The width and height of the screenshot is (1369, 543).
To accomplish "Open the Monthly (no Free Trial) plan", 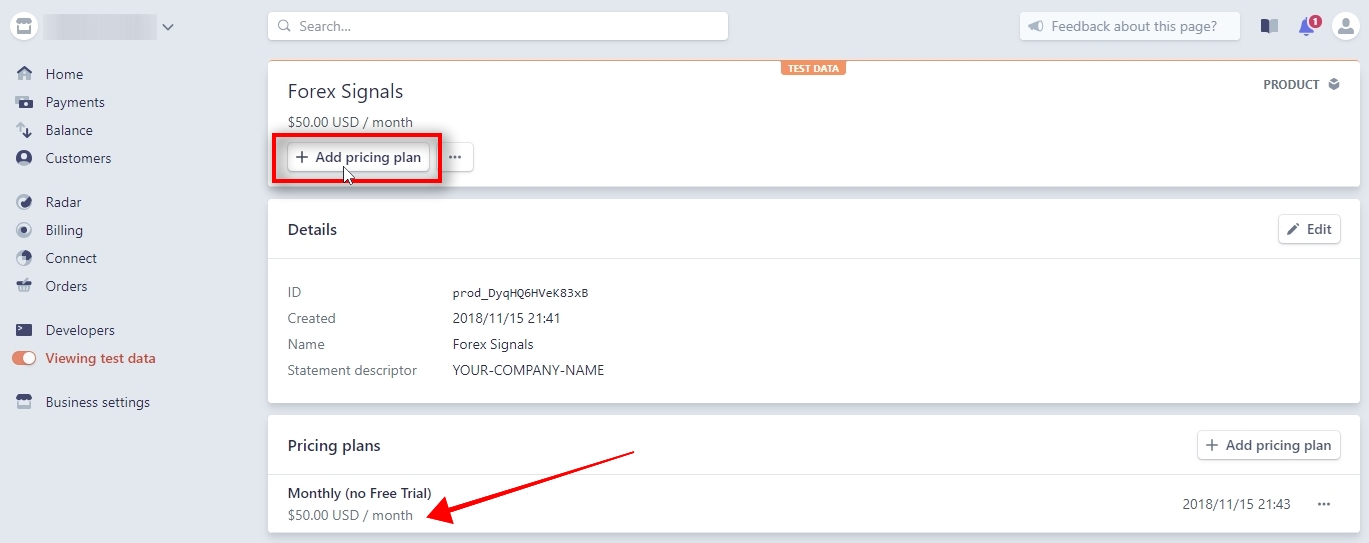I will click(x=359, y=493).
